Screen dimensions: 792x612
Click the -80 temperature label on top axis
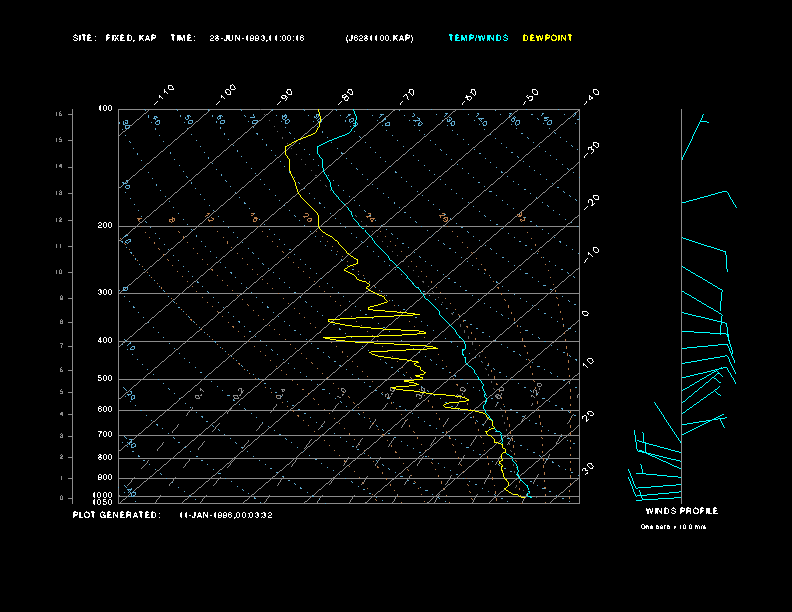point(347,95)
